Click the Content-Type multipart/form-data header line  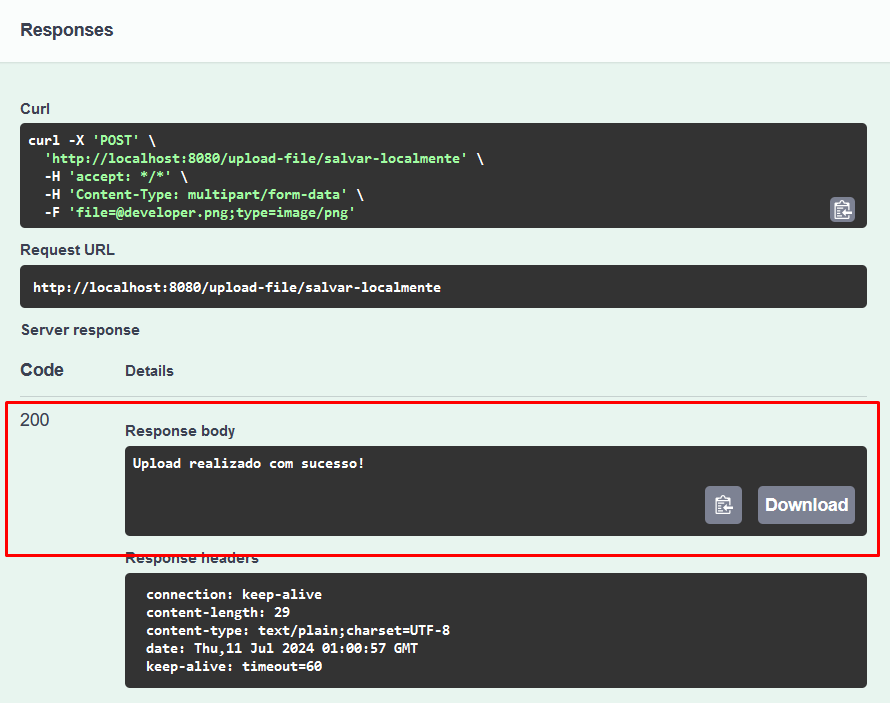pyautogui.click(x=204, y=195)
